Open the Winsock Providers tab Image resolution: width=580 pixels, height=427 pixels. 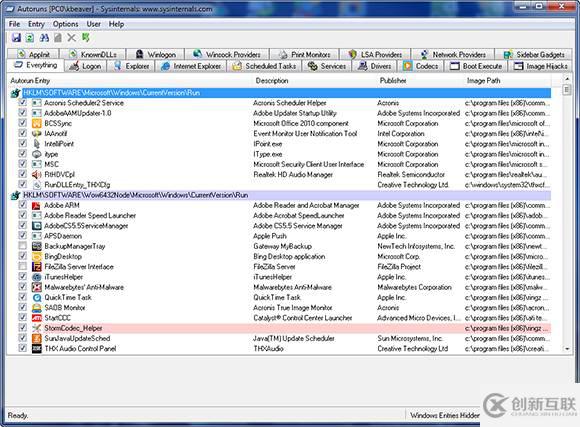[227, 55]
